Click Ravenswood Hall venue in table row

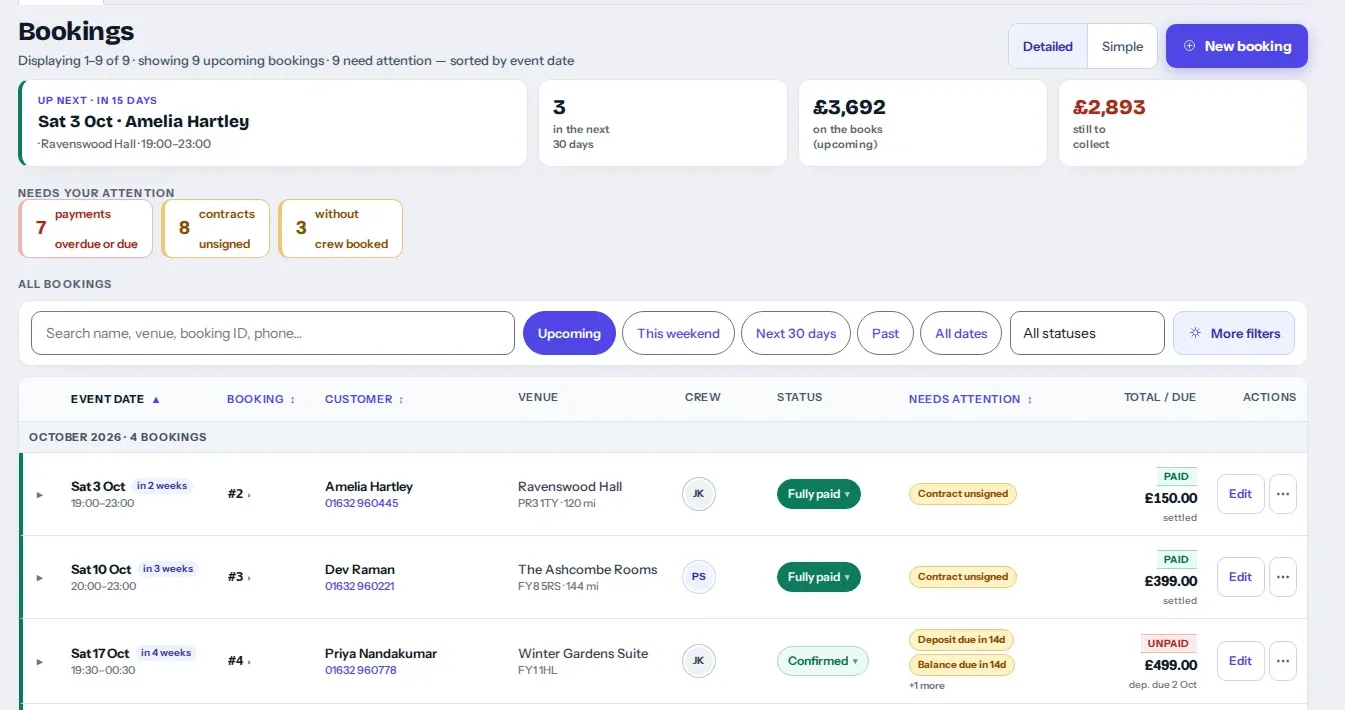click(x=570, y=487)
